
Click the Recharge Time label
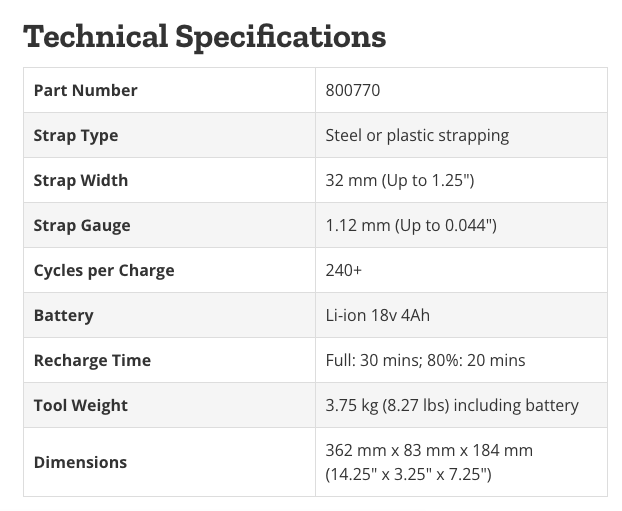[92, 360]
